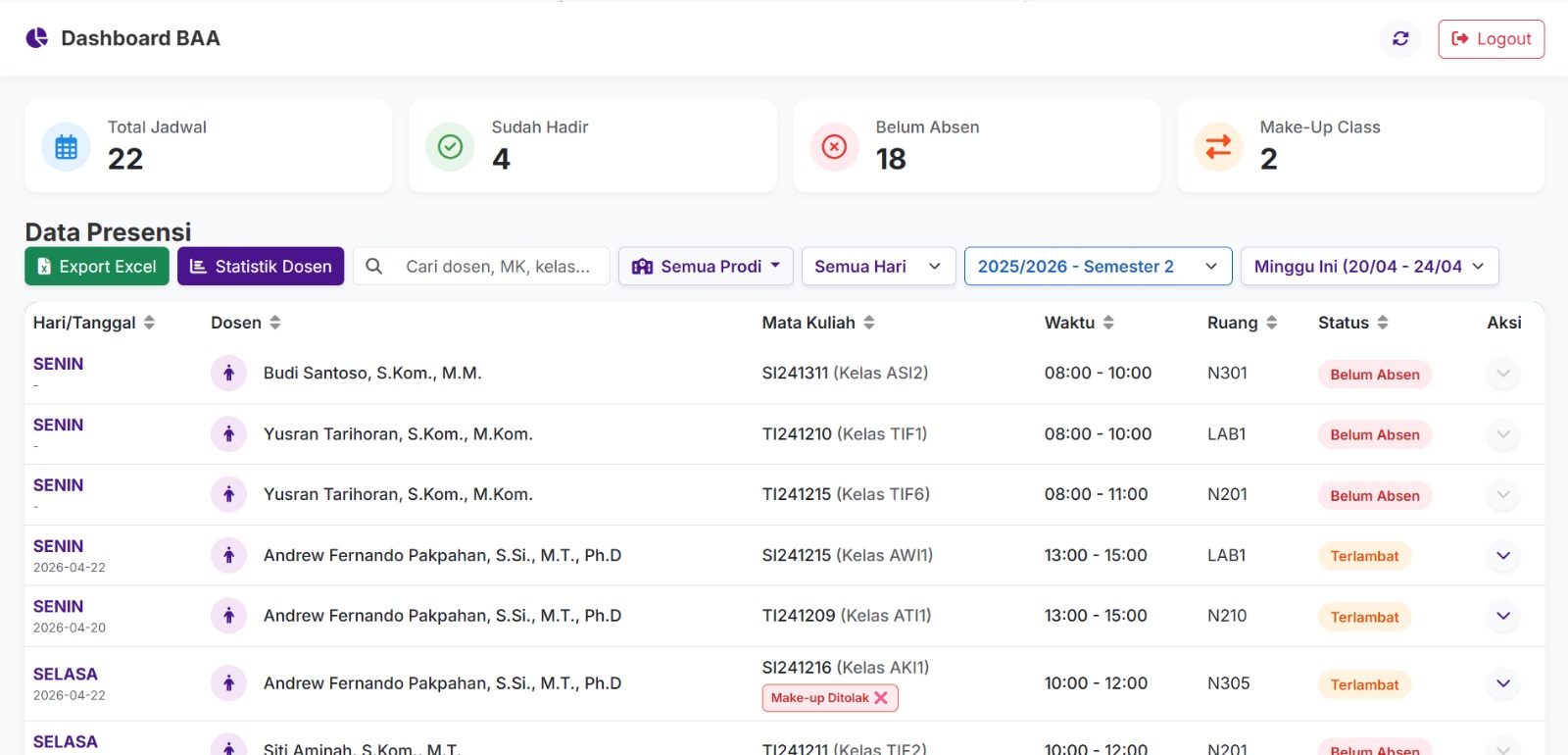Click the Dashboard BAA pie chart logo

point(37,37)
